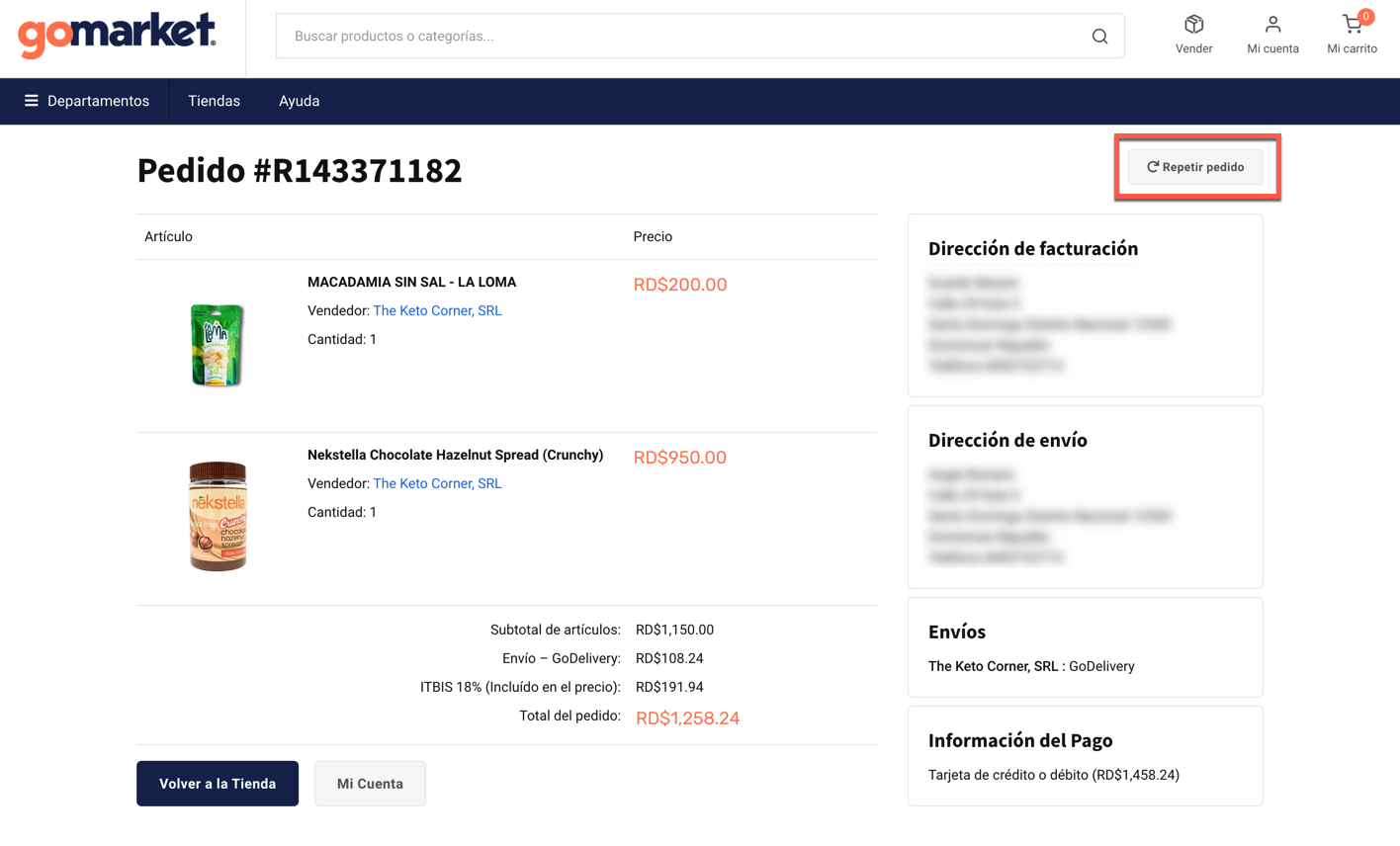Click subtotal value RD$1,150.00

pos(674,630)
